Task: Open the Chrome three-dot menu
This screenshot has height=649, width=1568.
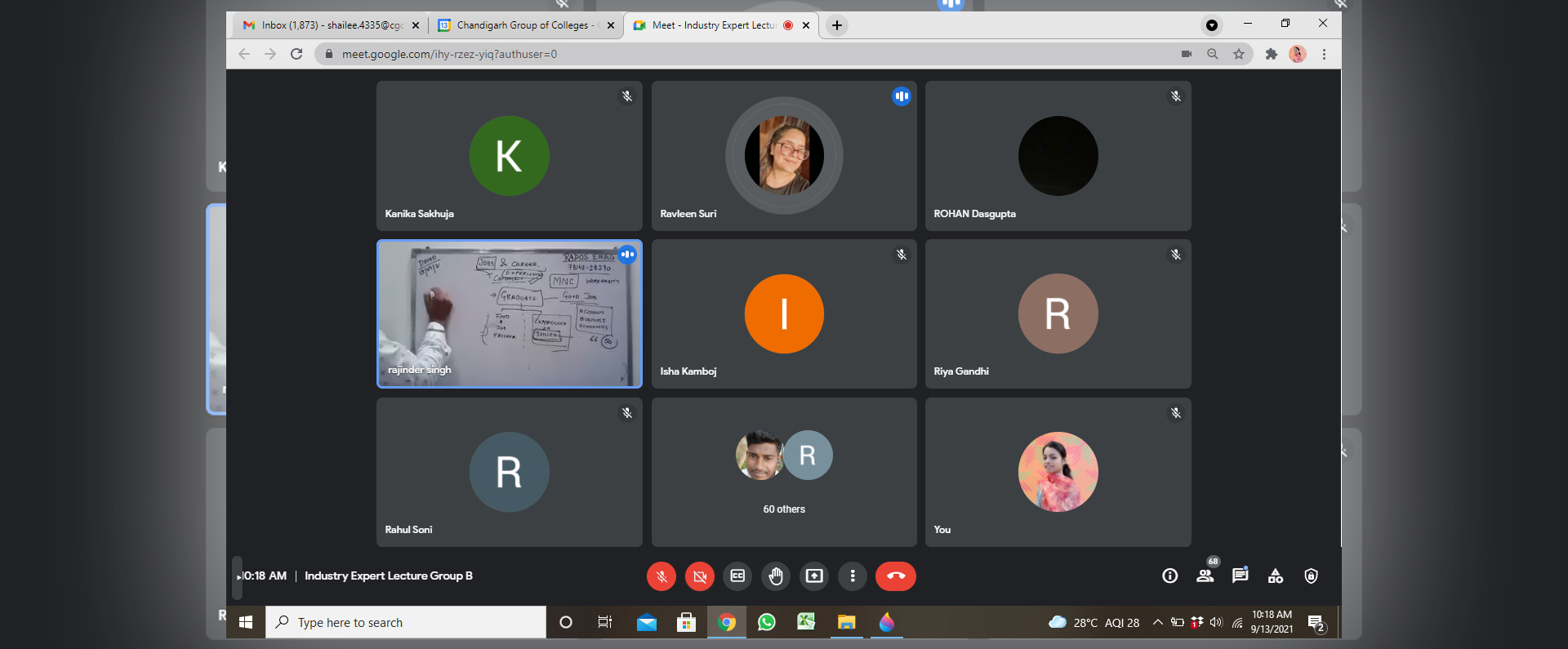Action: [1324, 54]
